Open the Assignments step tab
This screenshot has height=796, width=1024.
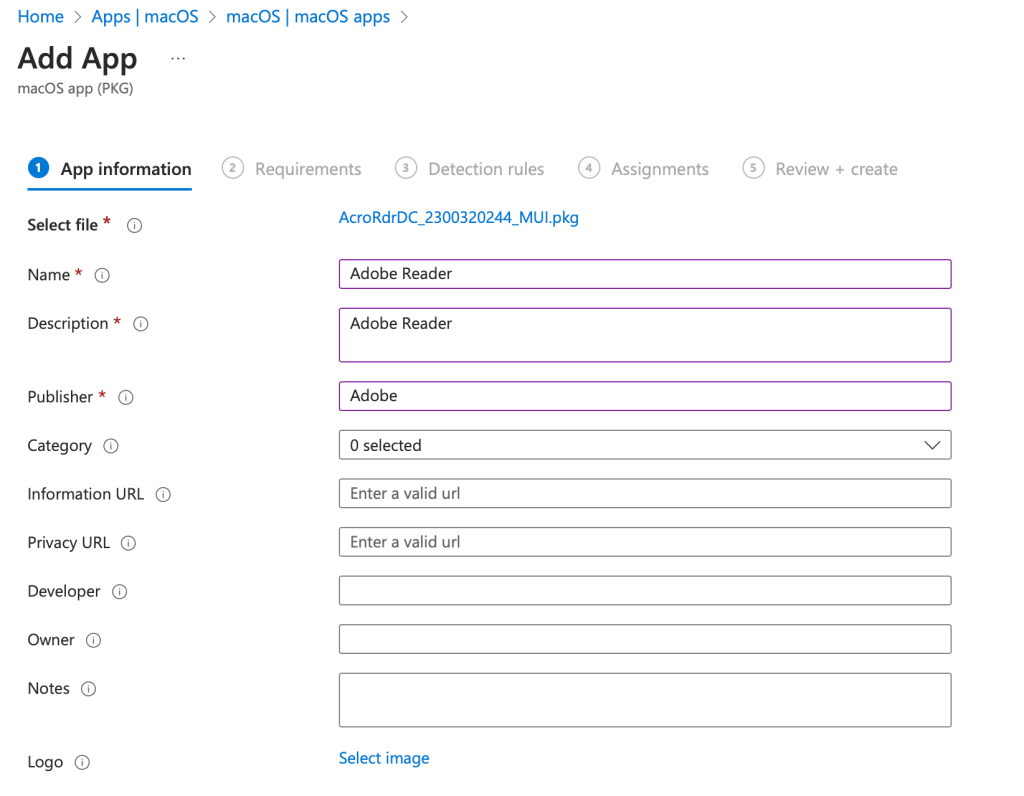pyautogui.click(x=644, y=169)
